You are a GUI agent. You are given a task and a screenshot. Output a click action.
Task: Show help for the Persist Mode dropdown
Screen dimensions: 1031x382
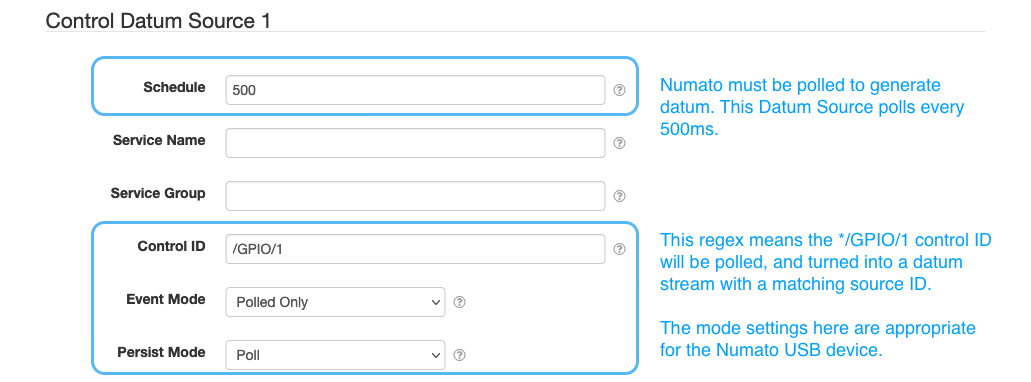click(x=460, y=355)
